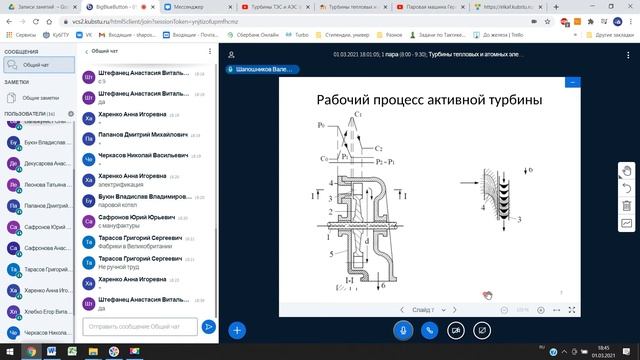Select user Тарасов Григорий in users list
Viewport: 640px width, 360px height.
39,269
